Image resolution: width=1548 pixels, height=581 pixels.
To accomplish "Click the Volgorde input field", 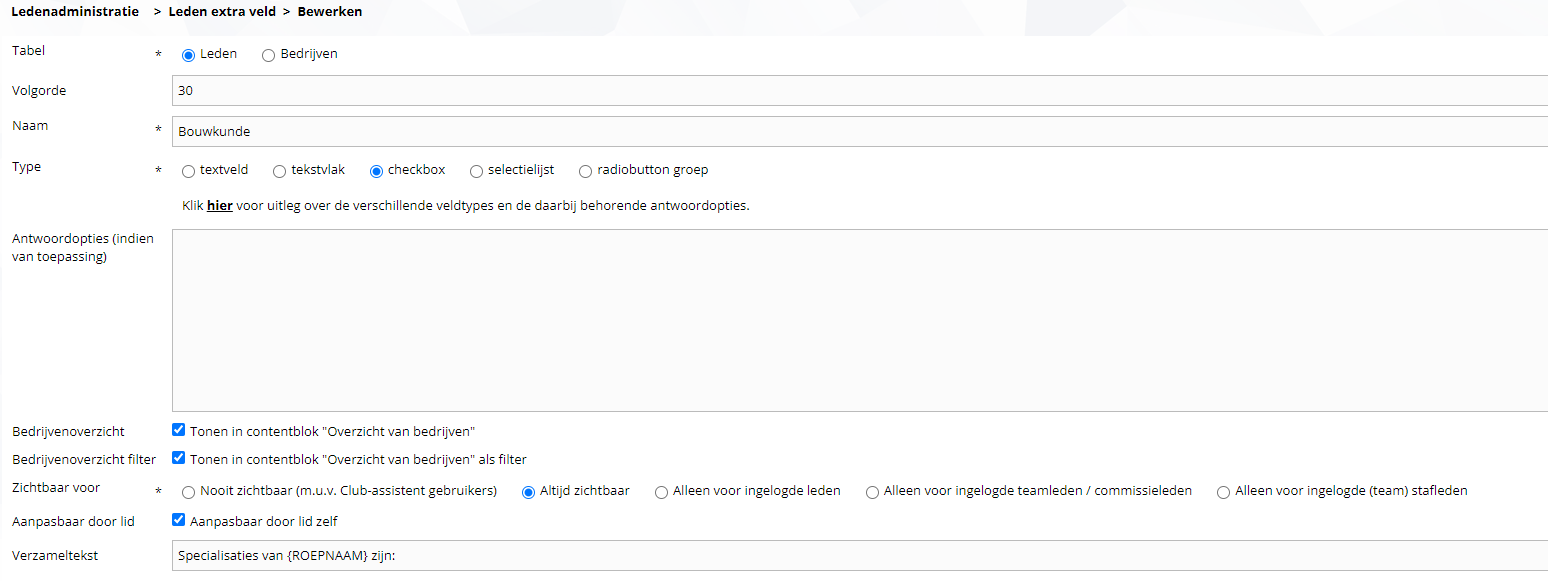I will 860,90.
